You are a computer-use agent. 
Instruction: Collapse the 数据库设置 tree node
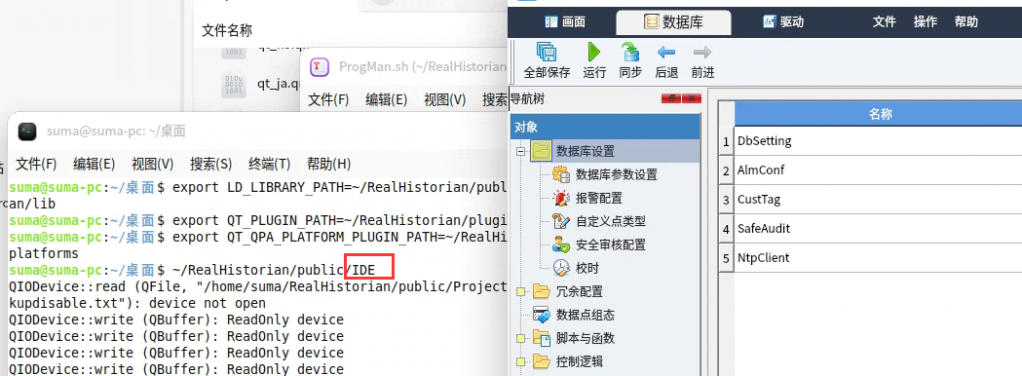point(520,151)
